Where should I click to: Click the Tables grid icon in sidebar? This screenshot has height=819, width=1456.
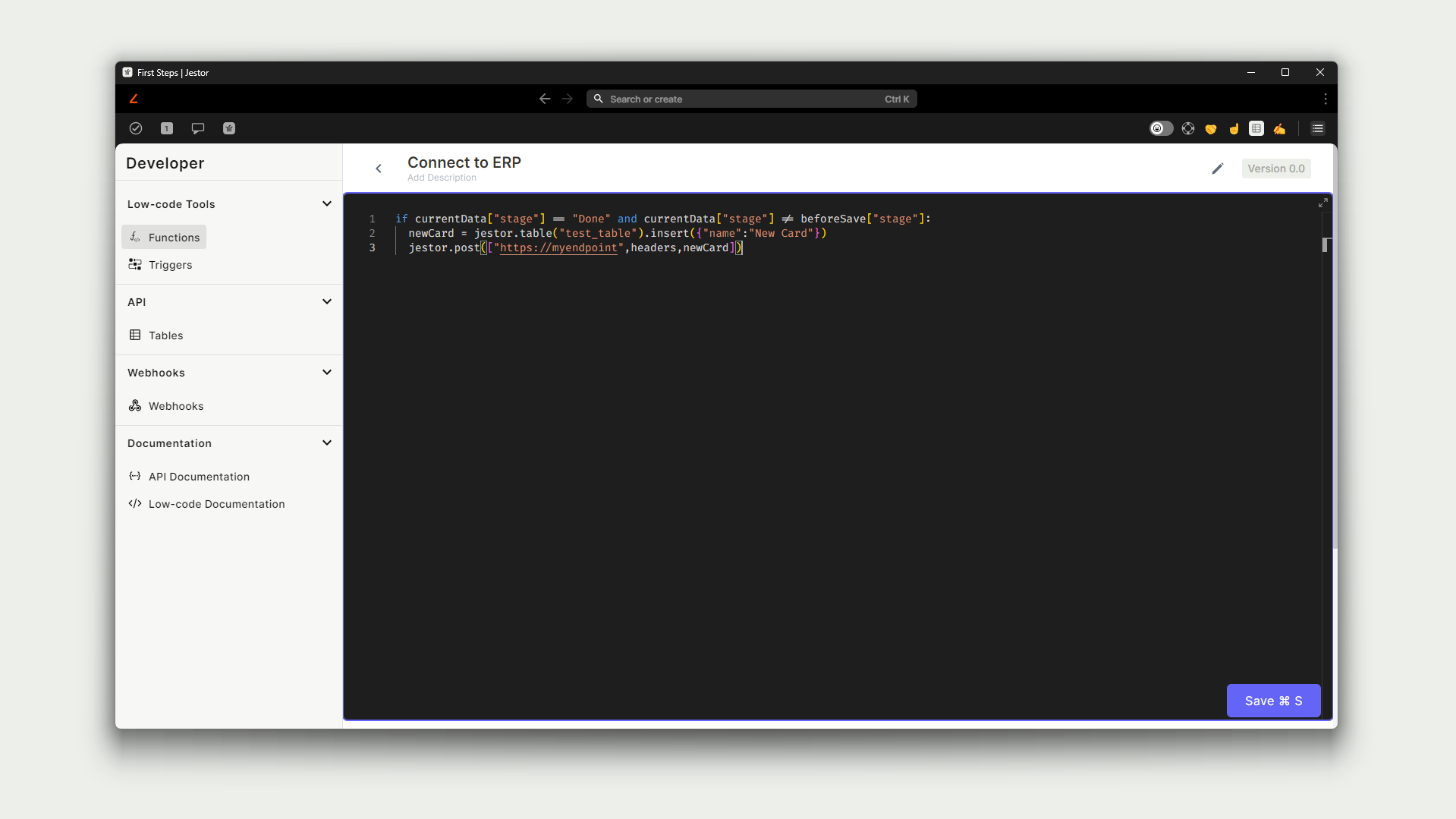pos(135,335)
